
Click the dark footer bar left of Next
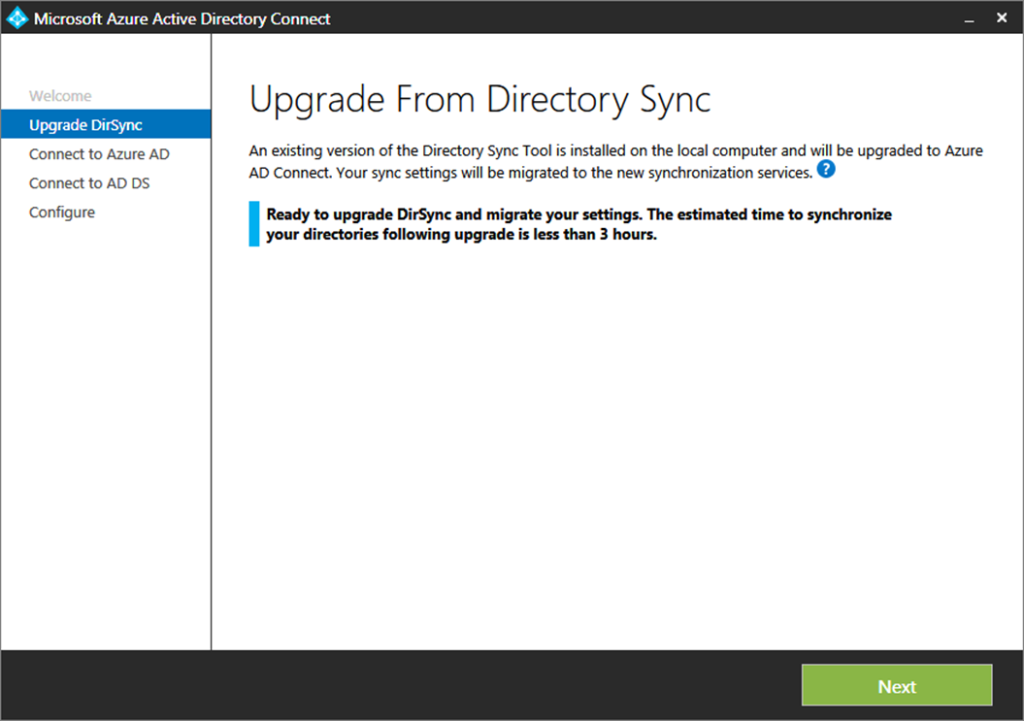400,686
